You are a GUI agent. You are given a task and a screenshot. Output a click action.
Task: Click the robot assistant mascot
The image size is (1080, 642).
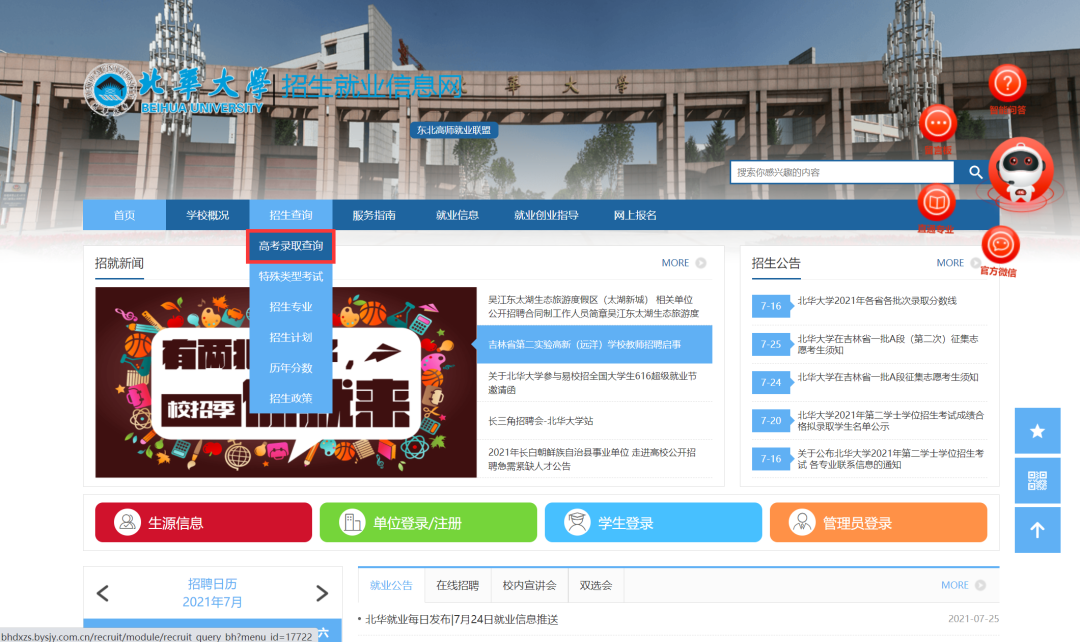coord(1021,172)
